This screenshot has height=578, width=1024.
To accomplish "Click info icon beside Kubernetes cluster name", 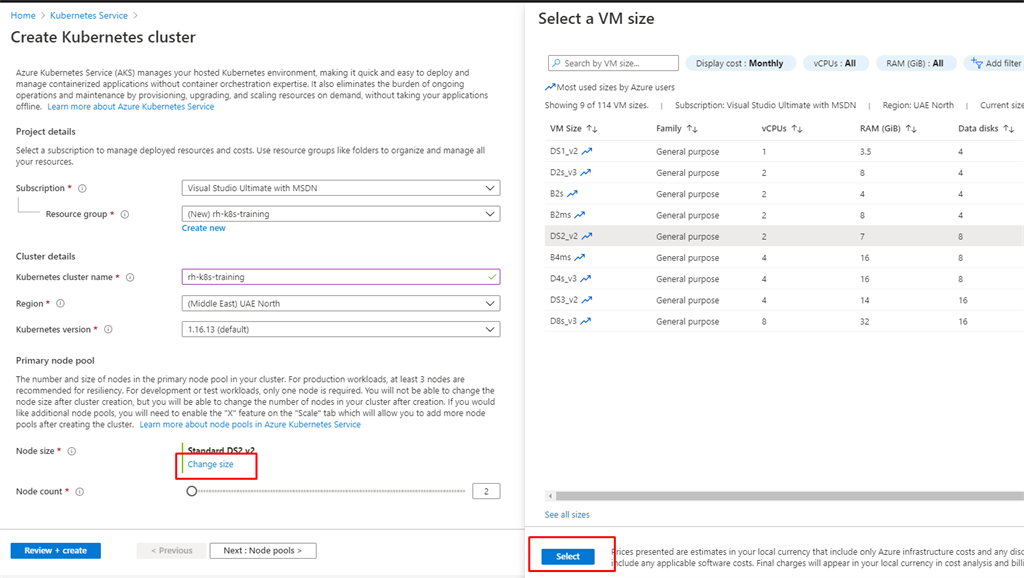I will [x=130, y=278].
